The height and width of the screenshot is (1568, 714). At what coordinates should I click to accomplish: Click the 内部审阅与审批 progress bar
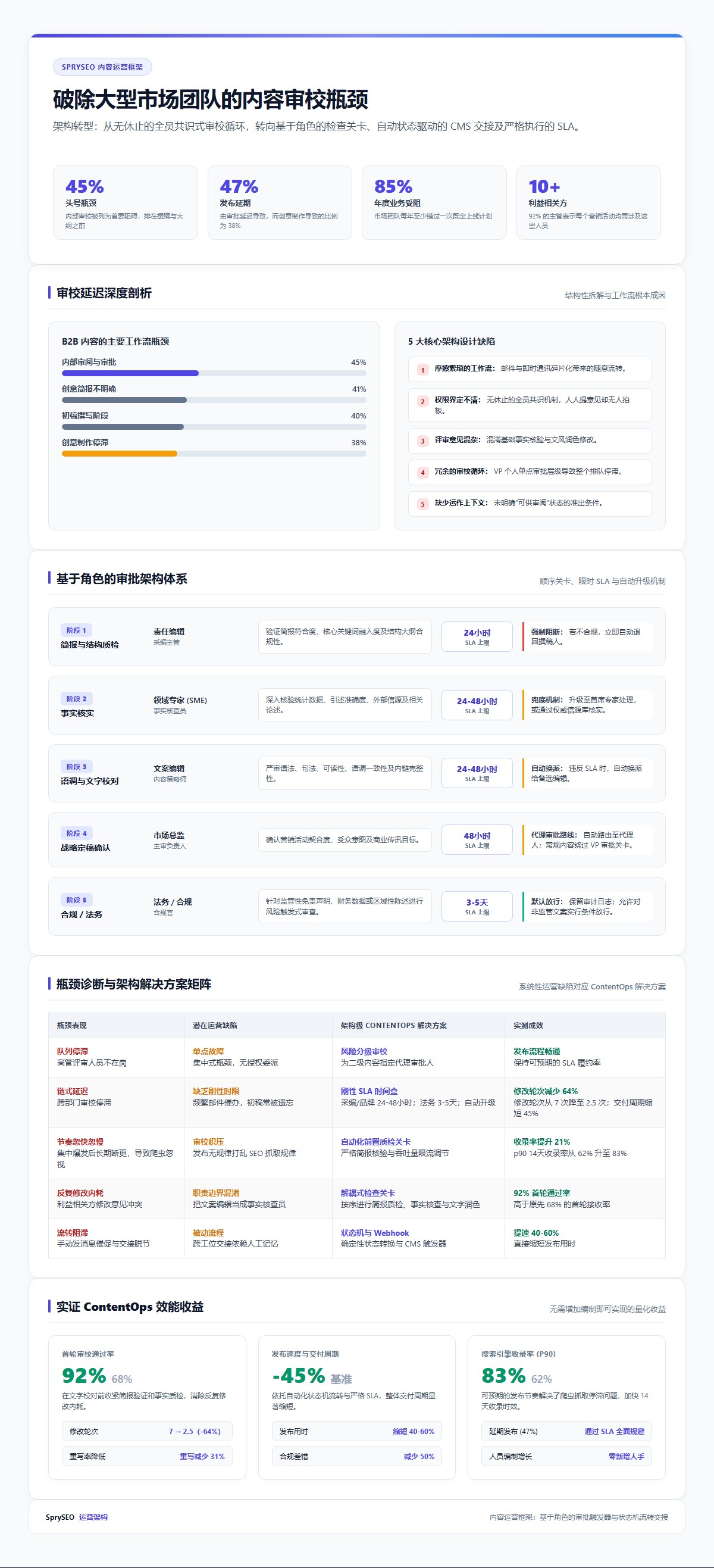pos(214,373)
